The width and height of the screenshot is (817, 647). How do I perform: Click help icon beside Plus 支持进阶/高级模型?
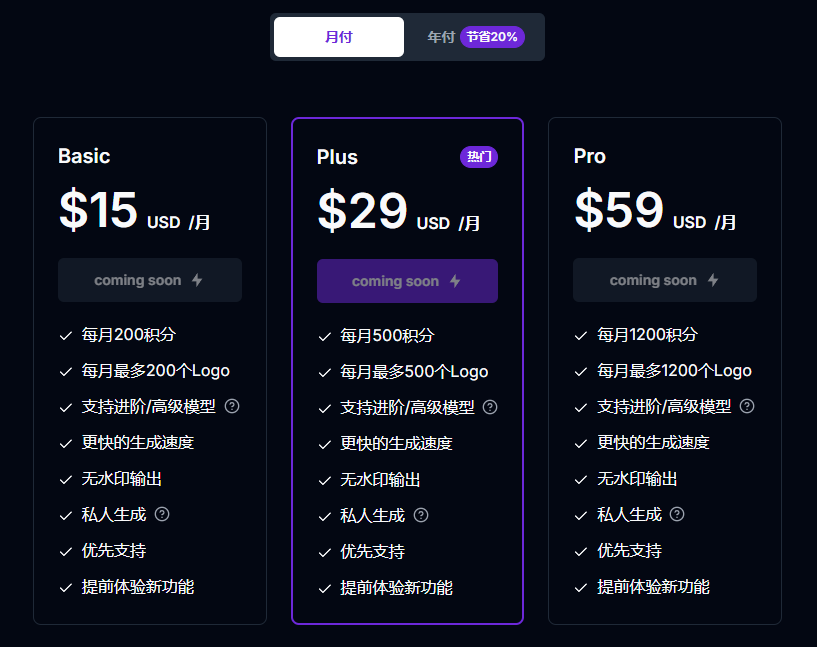(490, 407)
